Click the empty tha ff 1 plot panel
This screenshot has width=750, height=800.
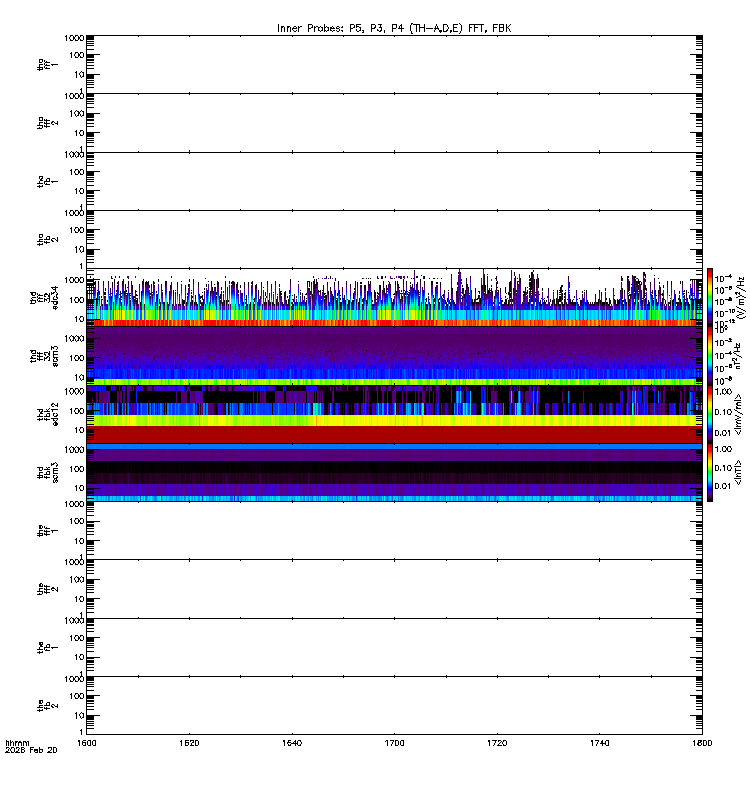coord(394,64)
